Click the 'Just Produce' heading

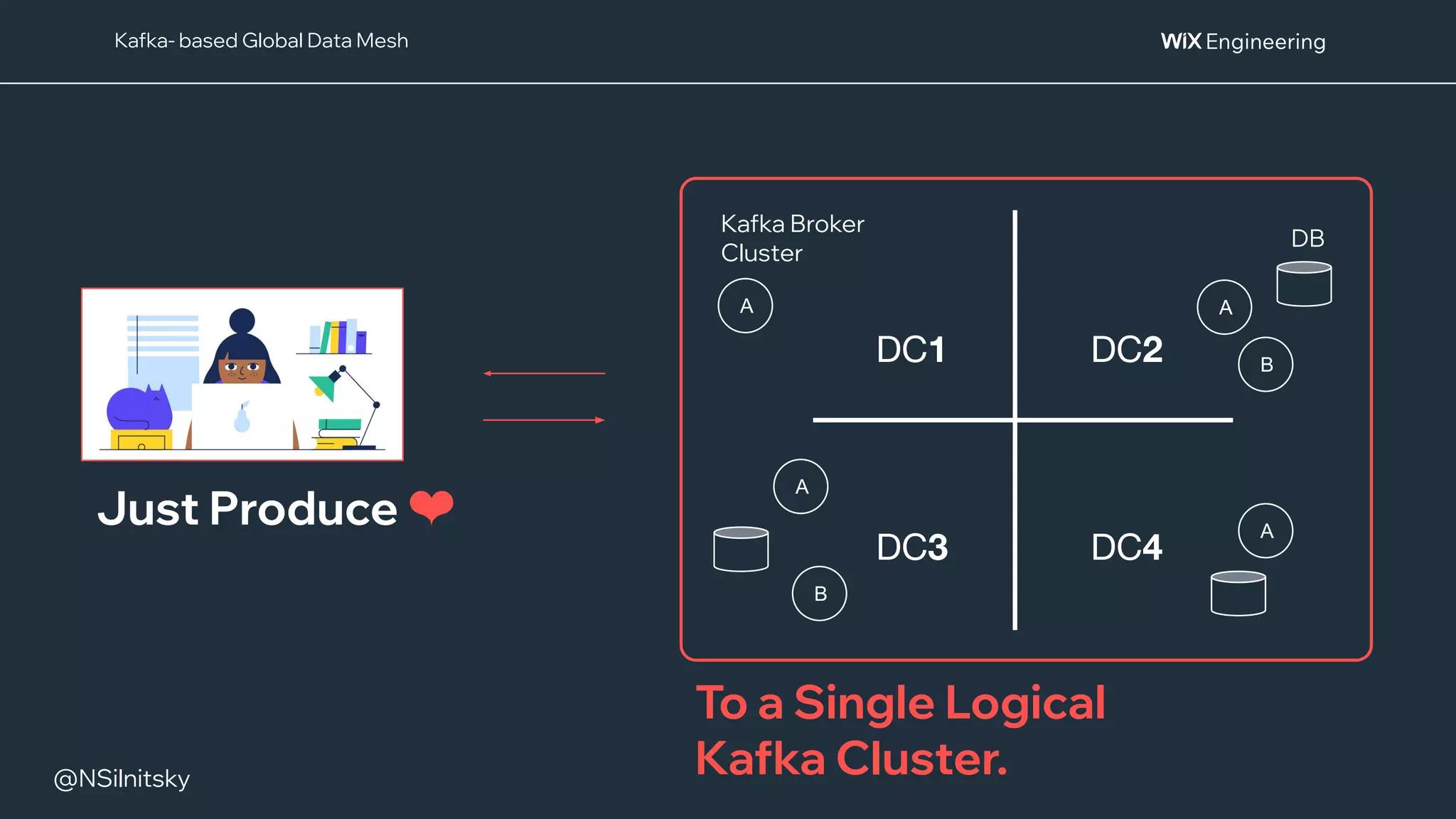[247, 509]
